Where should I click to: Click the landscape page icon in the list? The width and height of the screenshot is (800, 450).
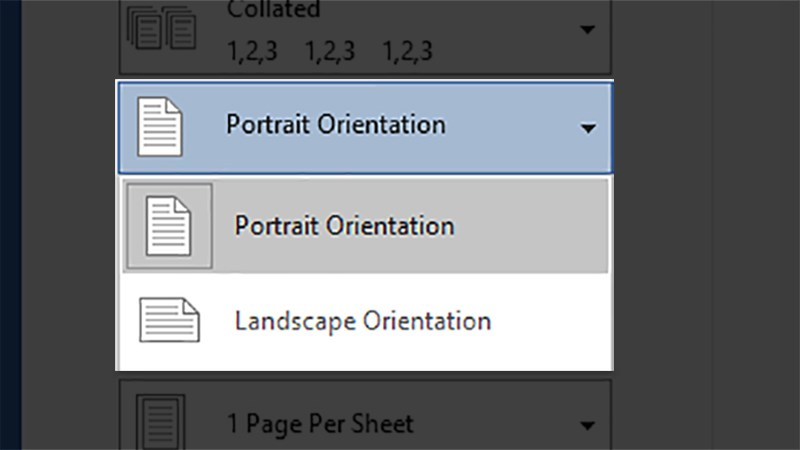click(x=168, y=321)
